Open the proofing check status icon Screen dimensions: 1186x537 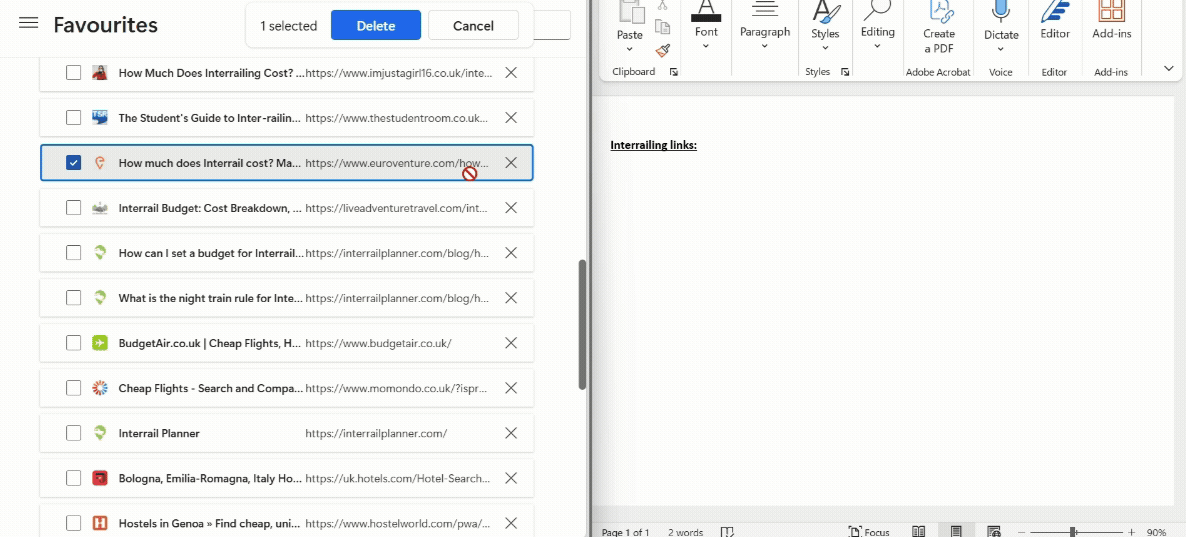click(727, 532)
